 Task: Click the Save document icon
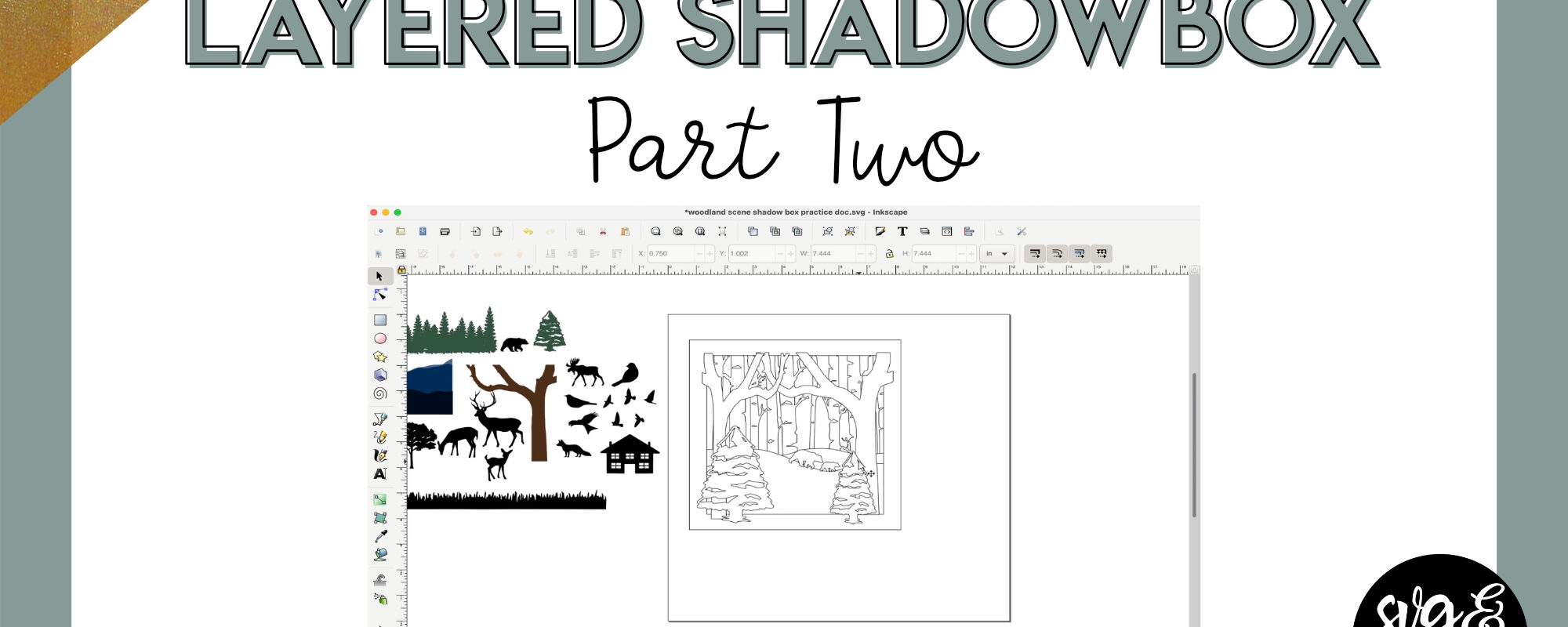click(423, 231)
